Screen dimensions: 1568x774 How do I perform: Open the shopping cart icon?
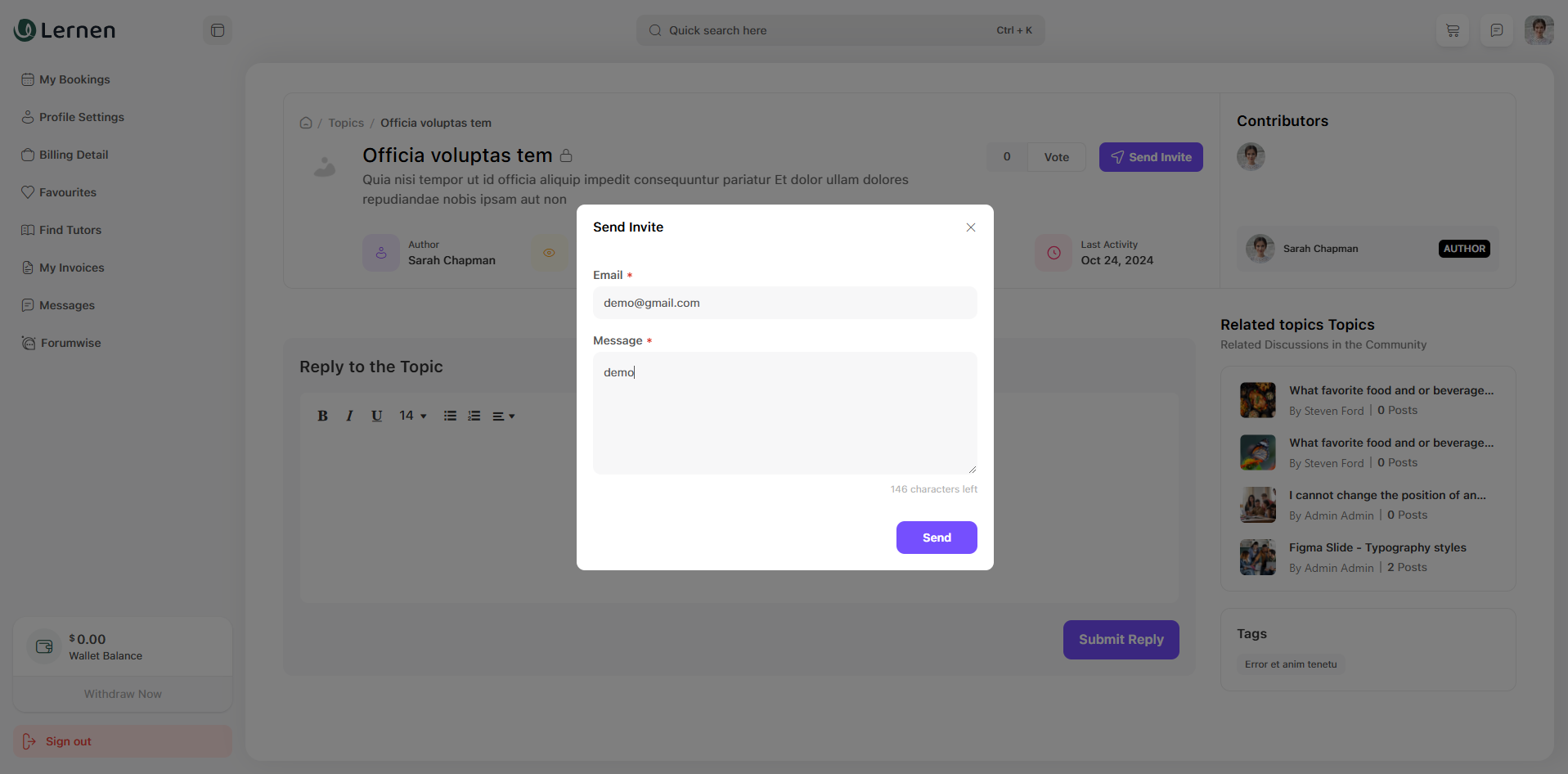click(x=1453, y=30)
